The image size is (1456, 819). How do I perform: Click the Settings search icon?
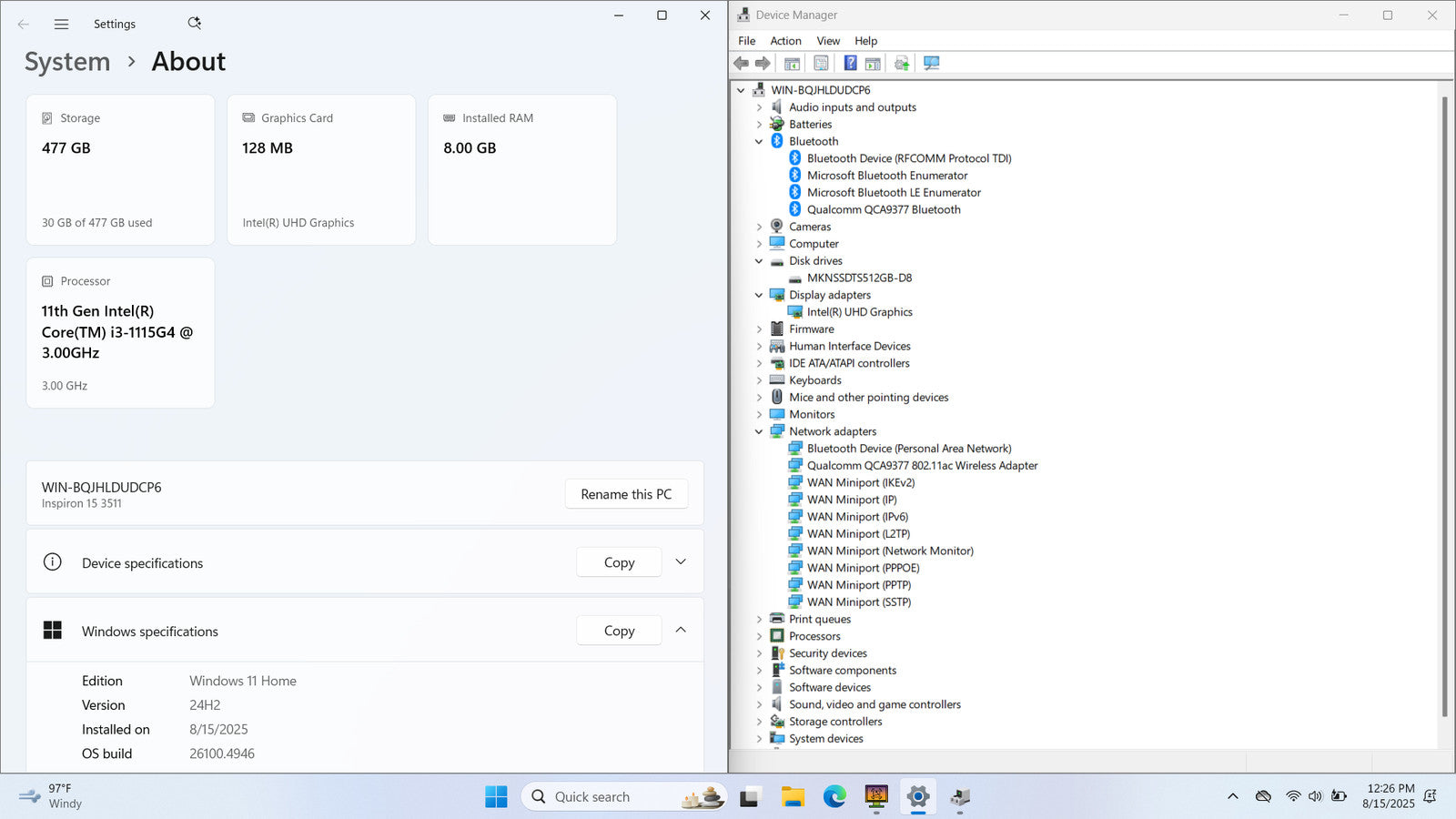pos(194,24)
